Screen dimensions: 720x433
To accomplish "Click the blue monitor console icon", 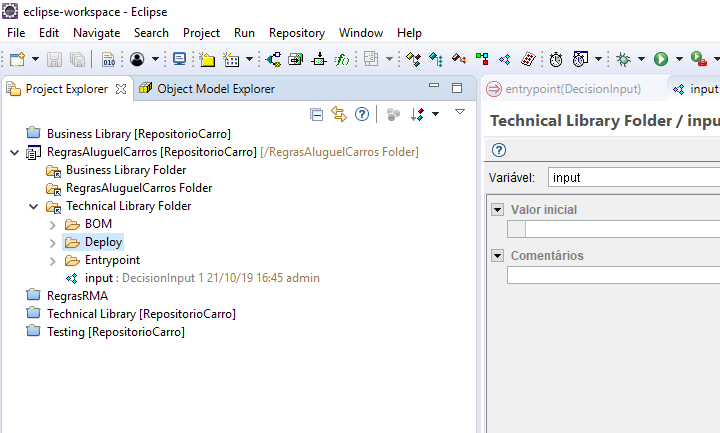I will coord(179,59).
